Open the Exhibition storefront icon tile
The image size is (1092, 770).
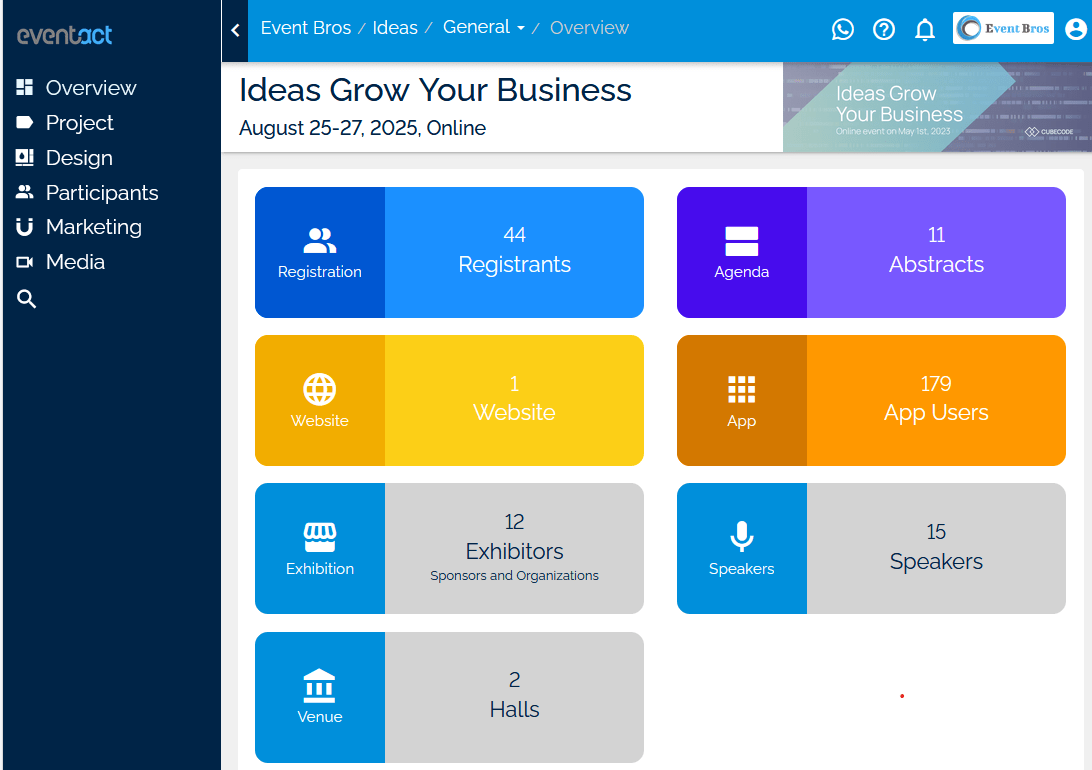click(320, 548)
